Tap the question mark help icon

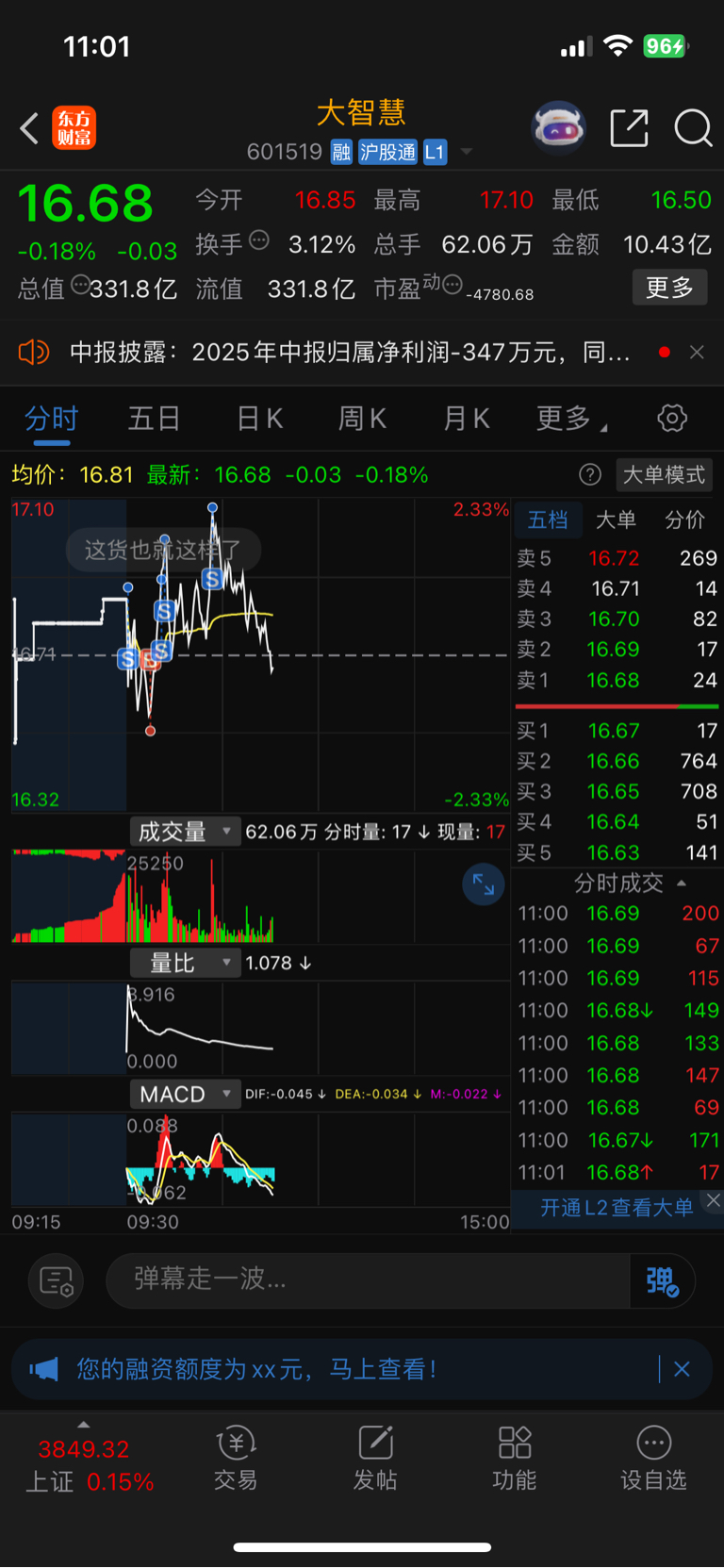coord(590,474)
